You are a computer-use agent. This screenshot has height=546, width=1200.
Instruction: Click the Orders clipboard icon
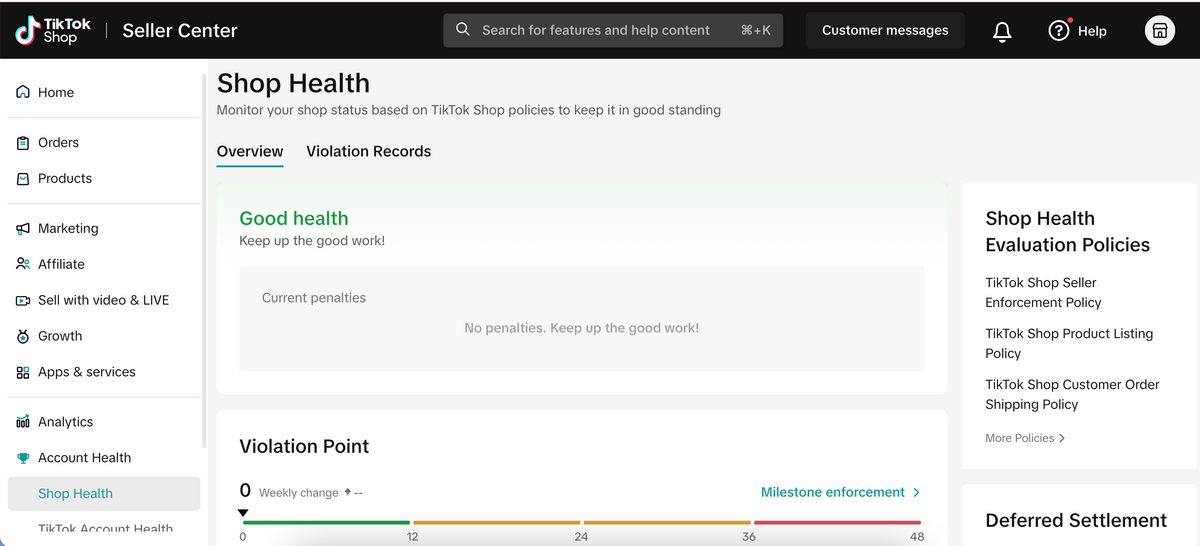23,143
